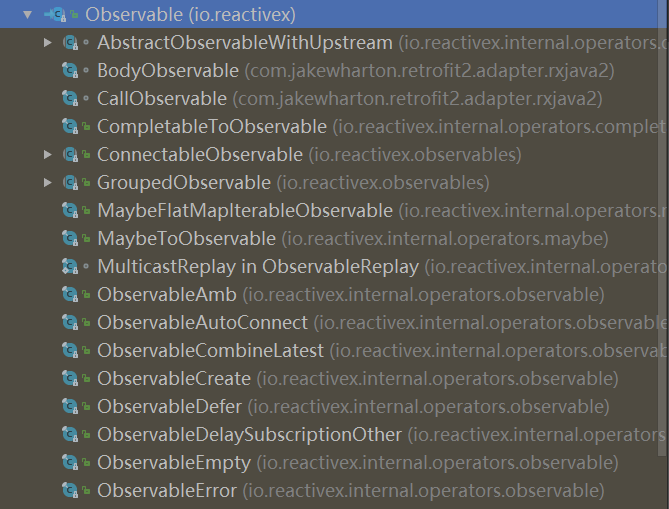The height and width of the screenshot is (509, 669).
Task: Select the ObservableAmb class
Action: [167, 294]
